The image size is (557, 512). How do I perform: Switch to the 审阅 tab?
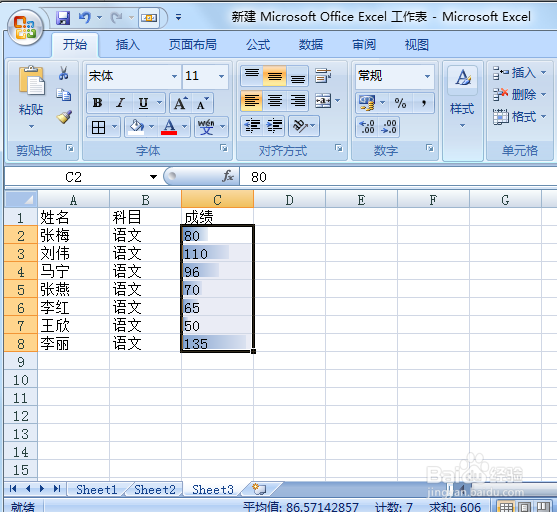(x=364, y=45)
